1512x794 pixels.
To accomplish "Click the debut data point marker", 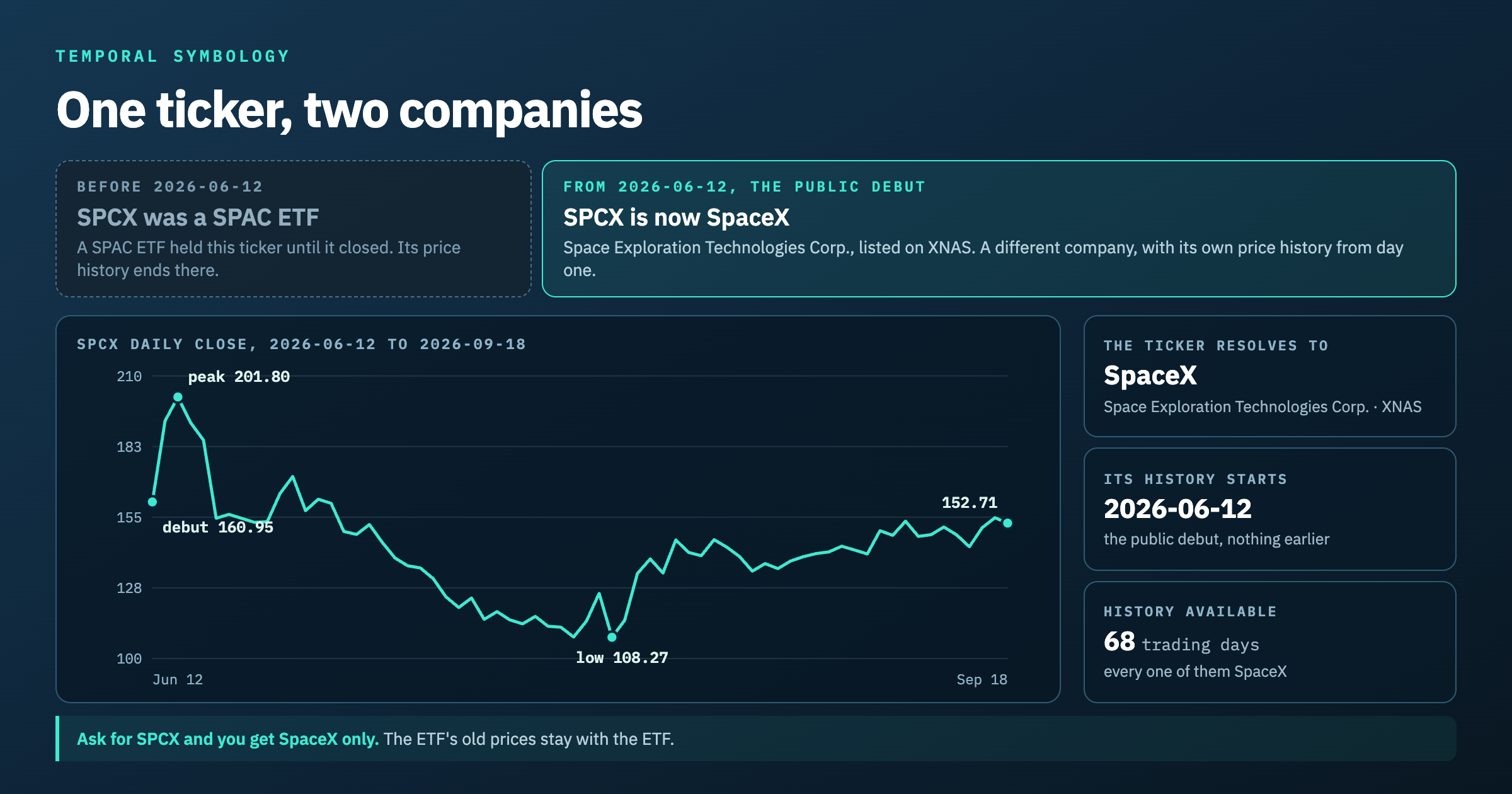I will tap(152, 502).
